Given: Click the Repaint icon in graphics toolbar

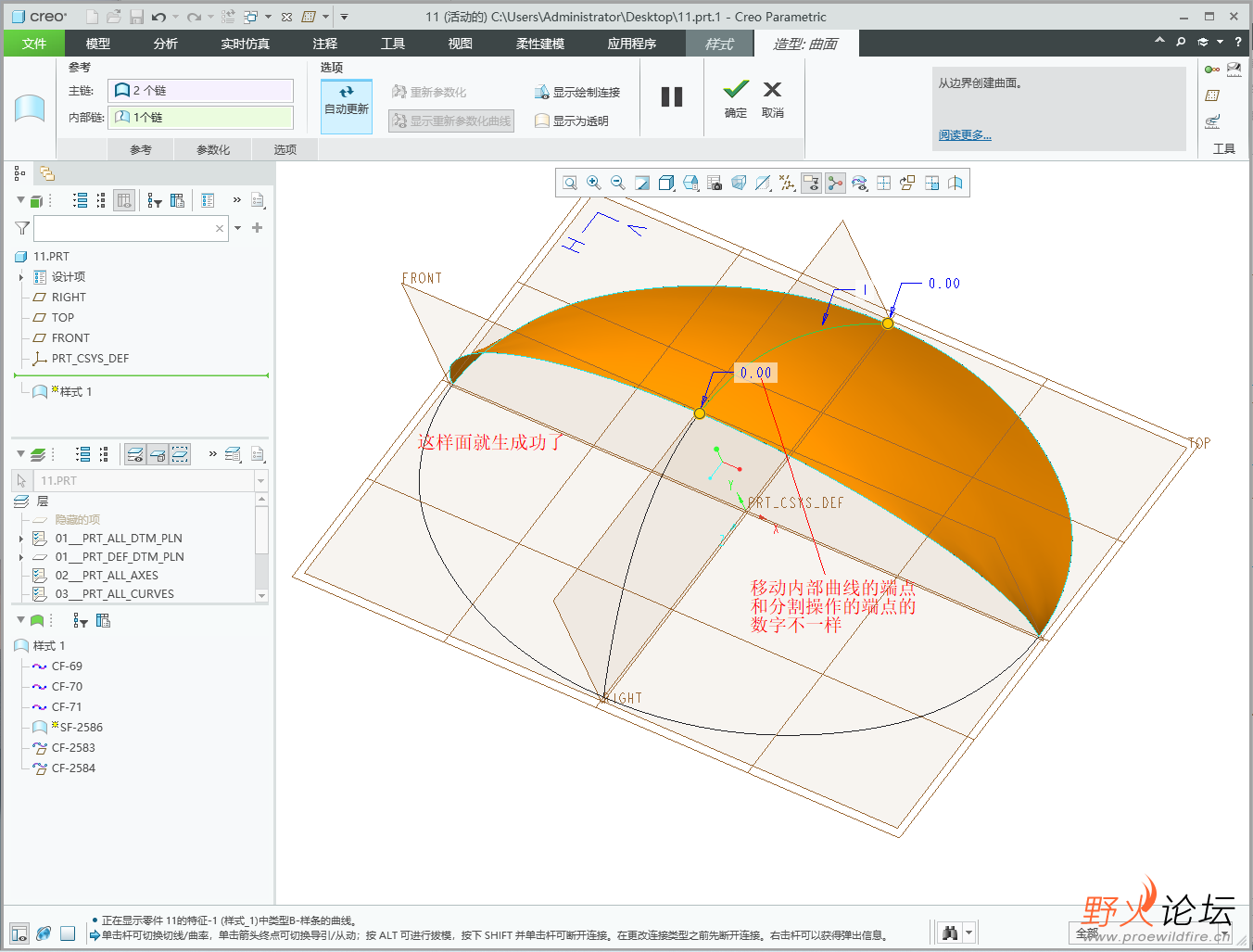Looking at the screenshot, I should (x=642, y=184).
